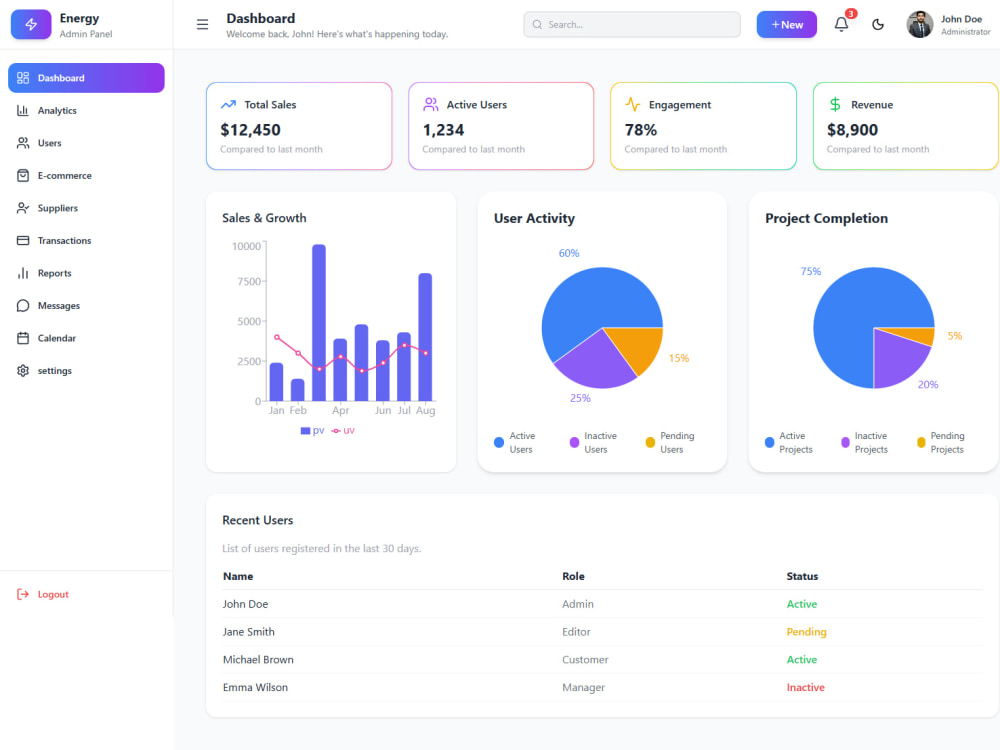
Task: Click Total Sales trending arrow icon
Action: click(x=228, y=105)
